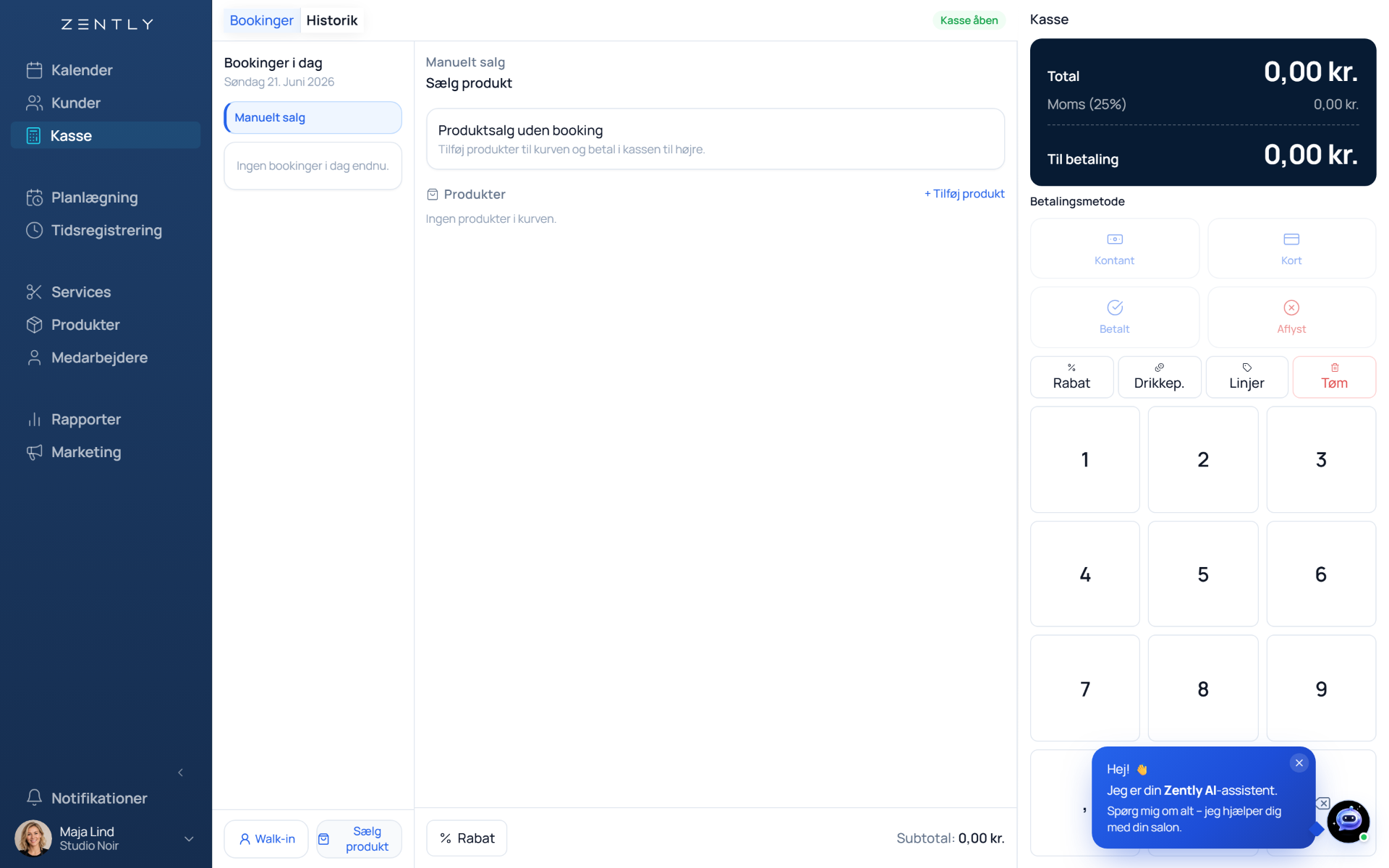Choose Kontant payment method
1389x868 pixels.
(1114, 248)
